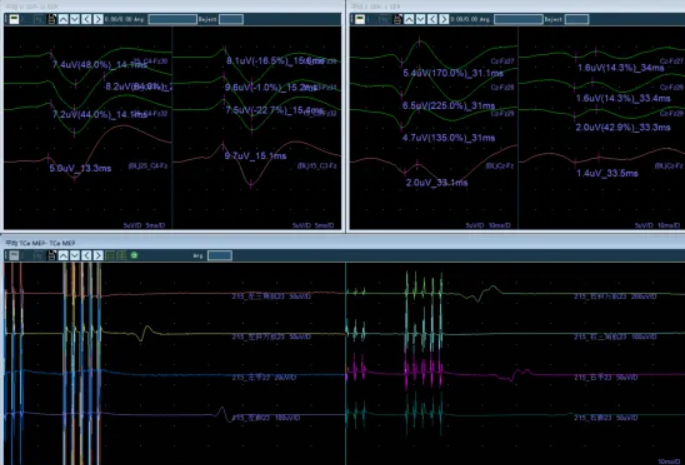685x465 pixels.
Task: Click first toolbar icon in right SEP window
Action: click(x=360, y=19)
